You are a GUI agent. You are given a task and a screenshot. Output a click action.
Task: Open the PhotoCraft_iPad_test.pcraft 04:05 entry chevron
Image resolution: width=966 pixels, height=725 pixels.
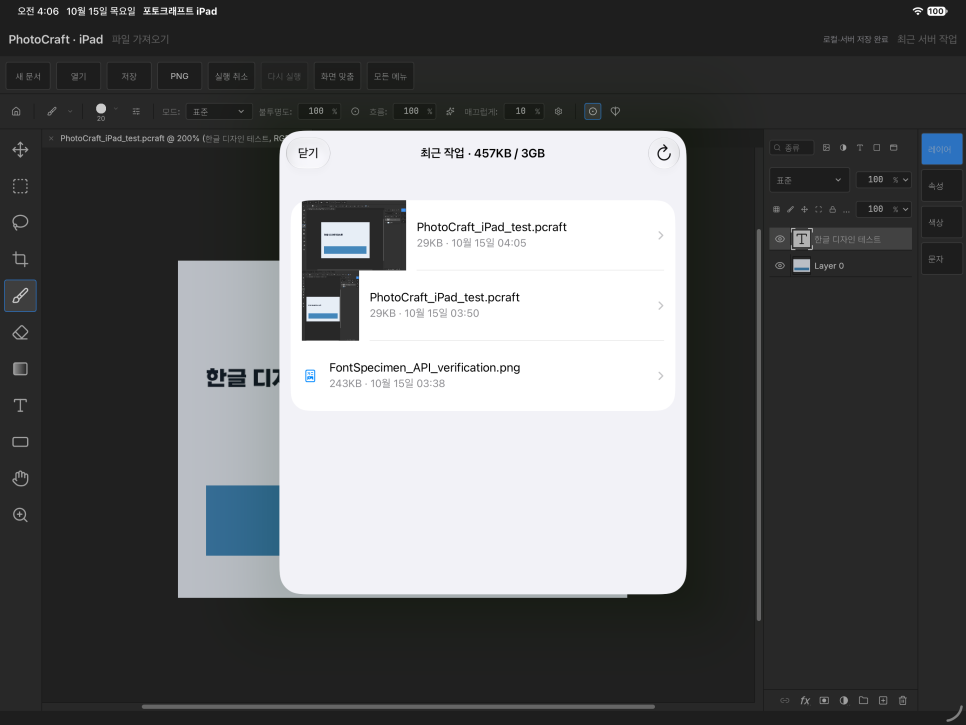(x=660, y=235)
